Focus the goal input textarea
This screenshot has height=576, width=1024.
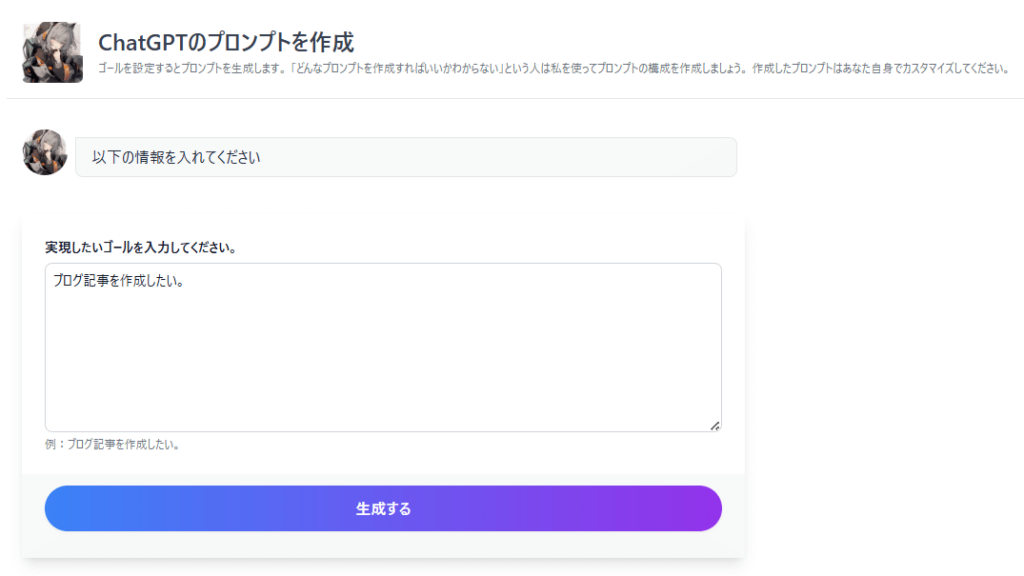point(383,347)
